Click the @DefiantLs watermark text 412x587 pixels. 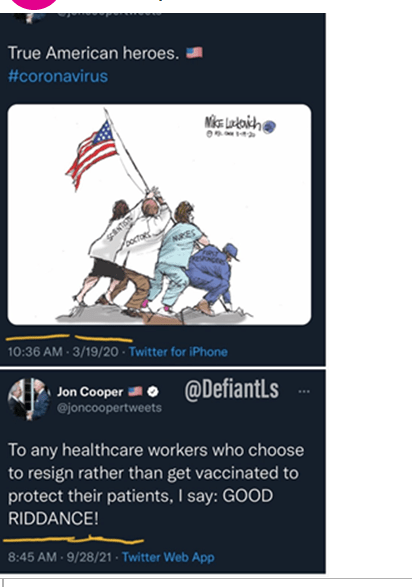232,390
